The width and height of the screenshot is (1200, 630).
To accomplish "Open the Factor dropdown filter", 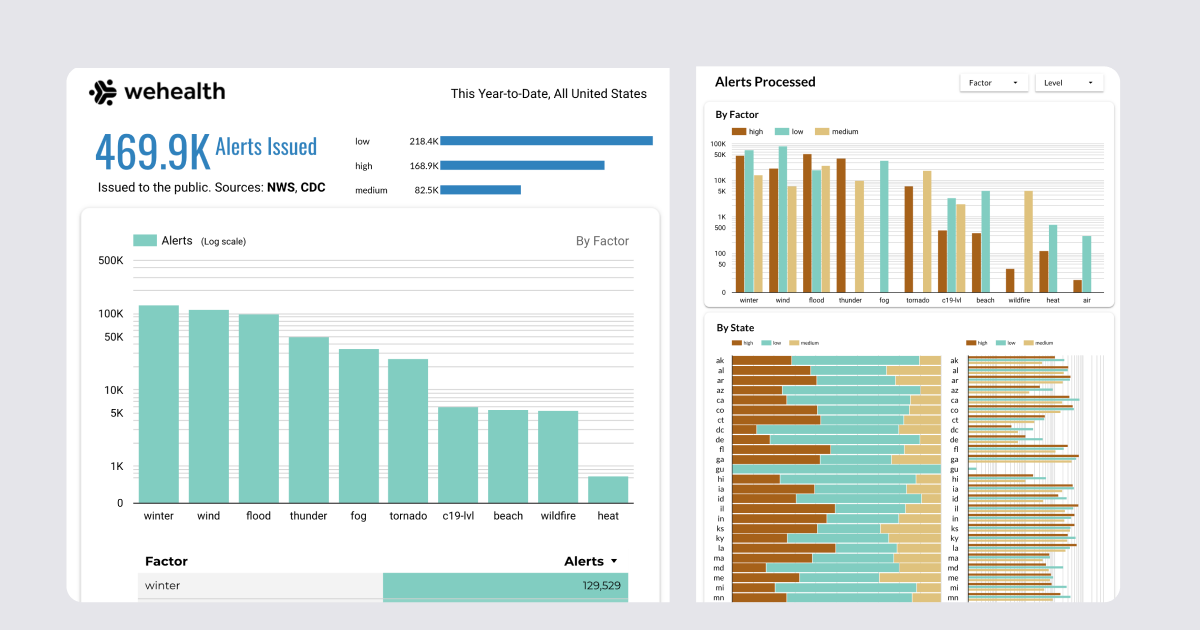I will pos(993,83).
